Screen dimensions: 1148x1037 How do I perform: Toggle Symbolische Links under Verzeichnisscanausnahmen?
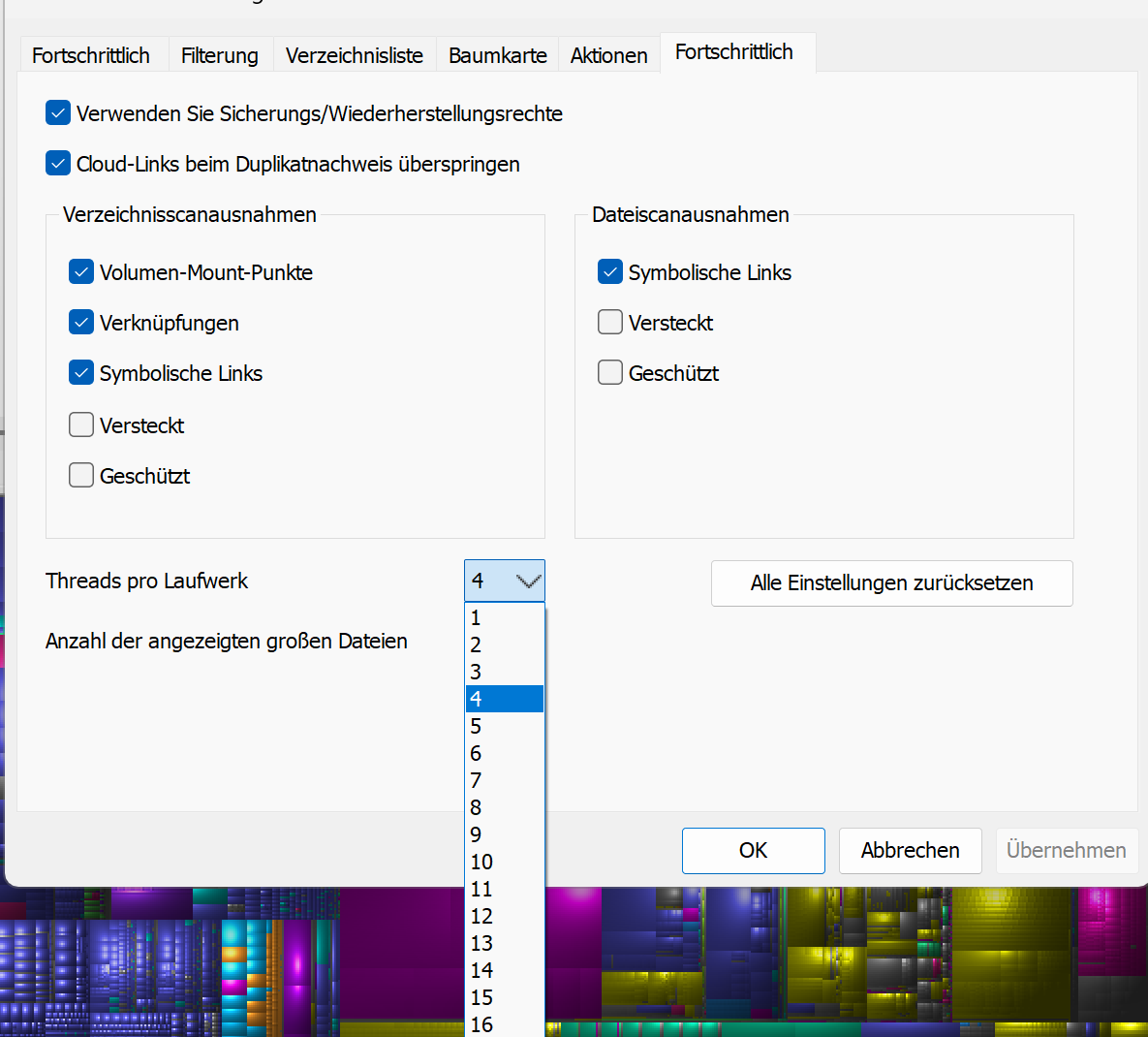click(81, 373)
